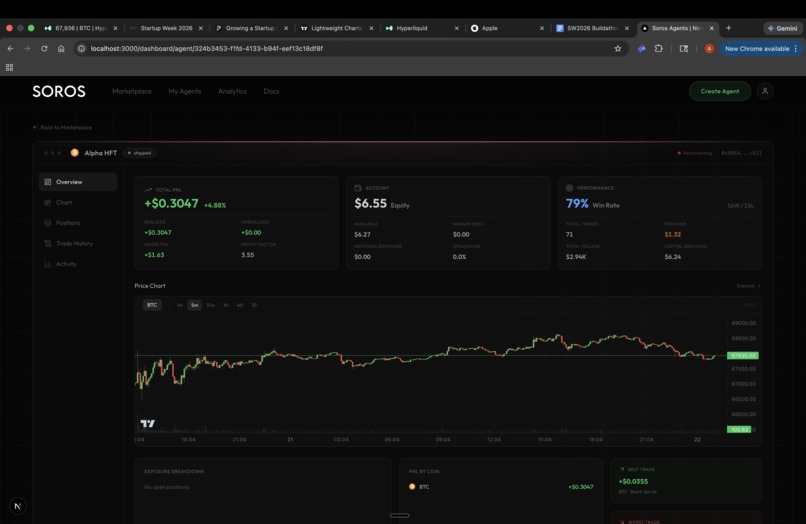Click the browser home icon

[x=61, y=48]
